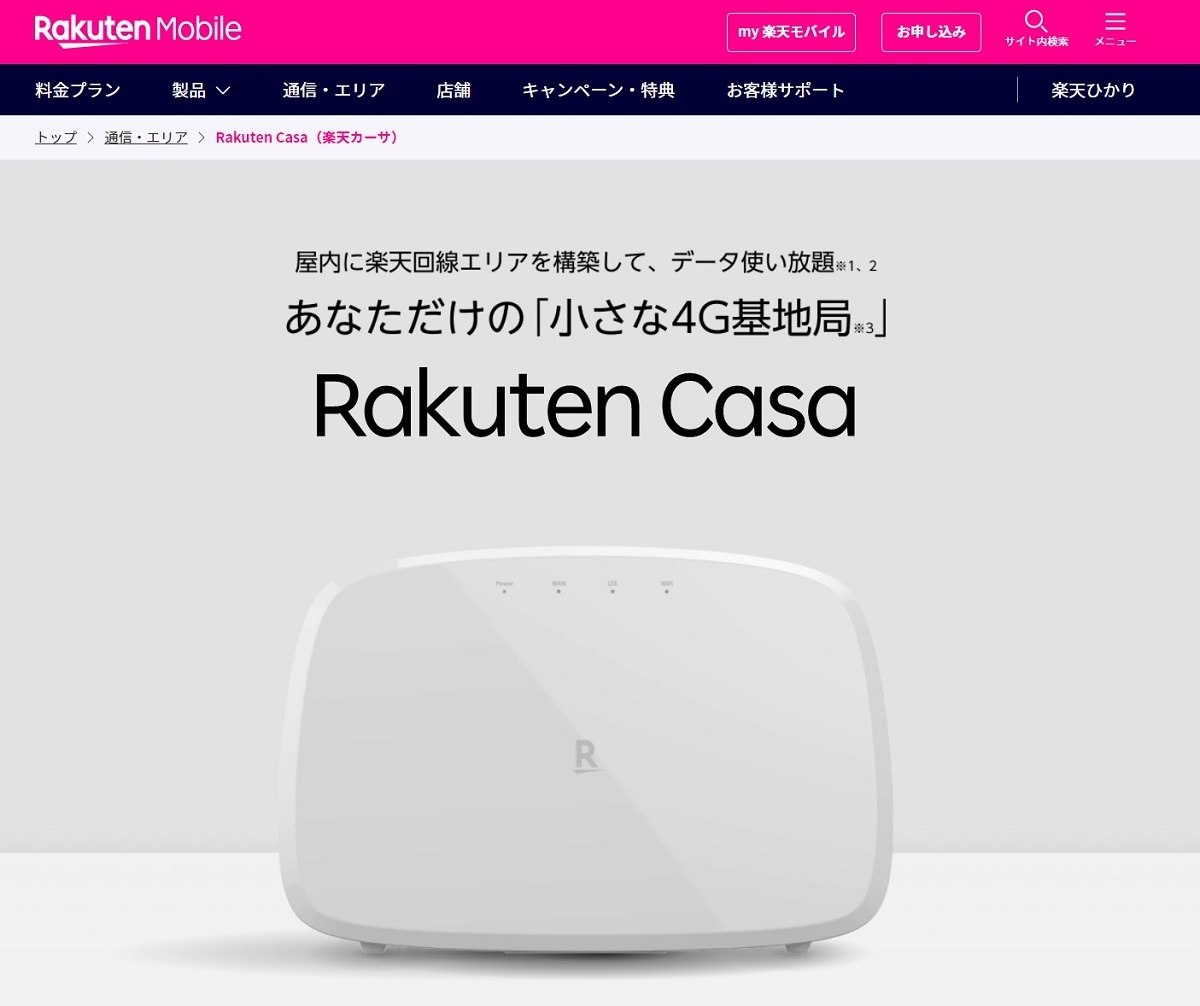Click the Rakuten Mobile logo
Viewport: 1200px width, 1006px height.
(138, 30)
